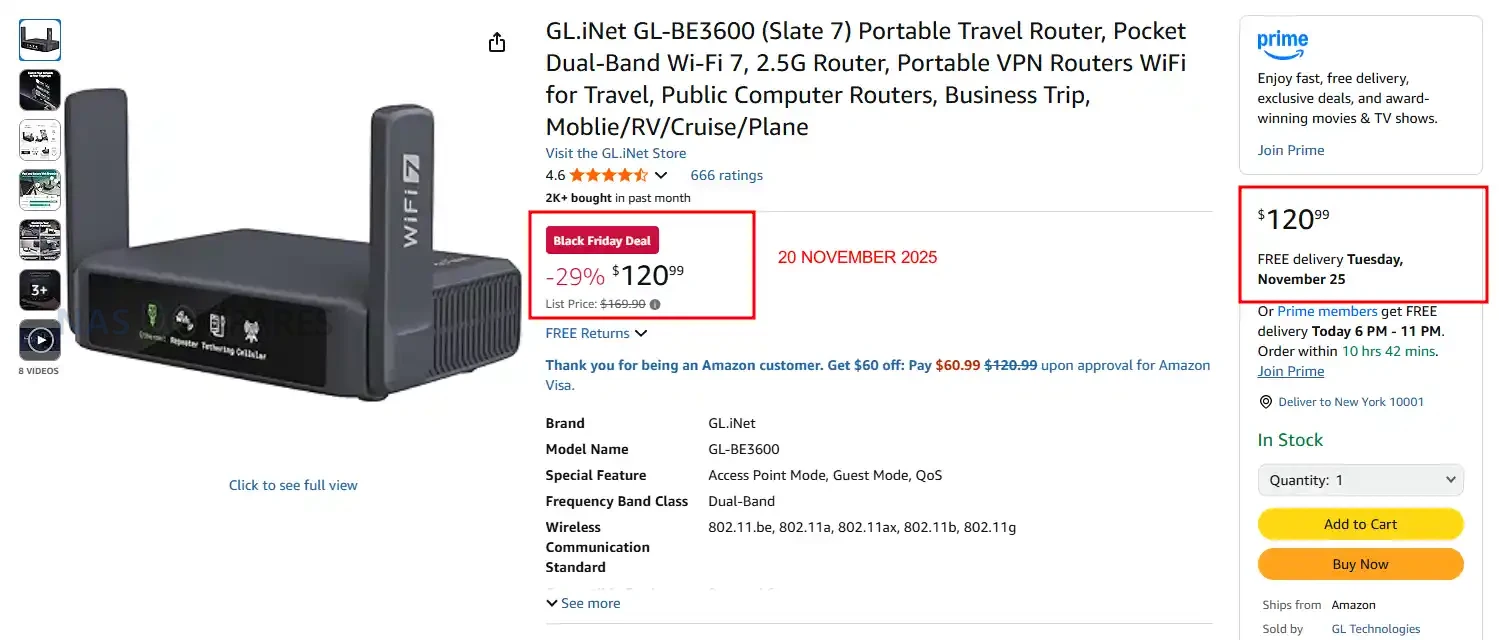Click the Add to Cart button
This screenshot has height=640, width=1499.
click(1360, 524)
